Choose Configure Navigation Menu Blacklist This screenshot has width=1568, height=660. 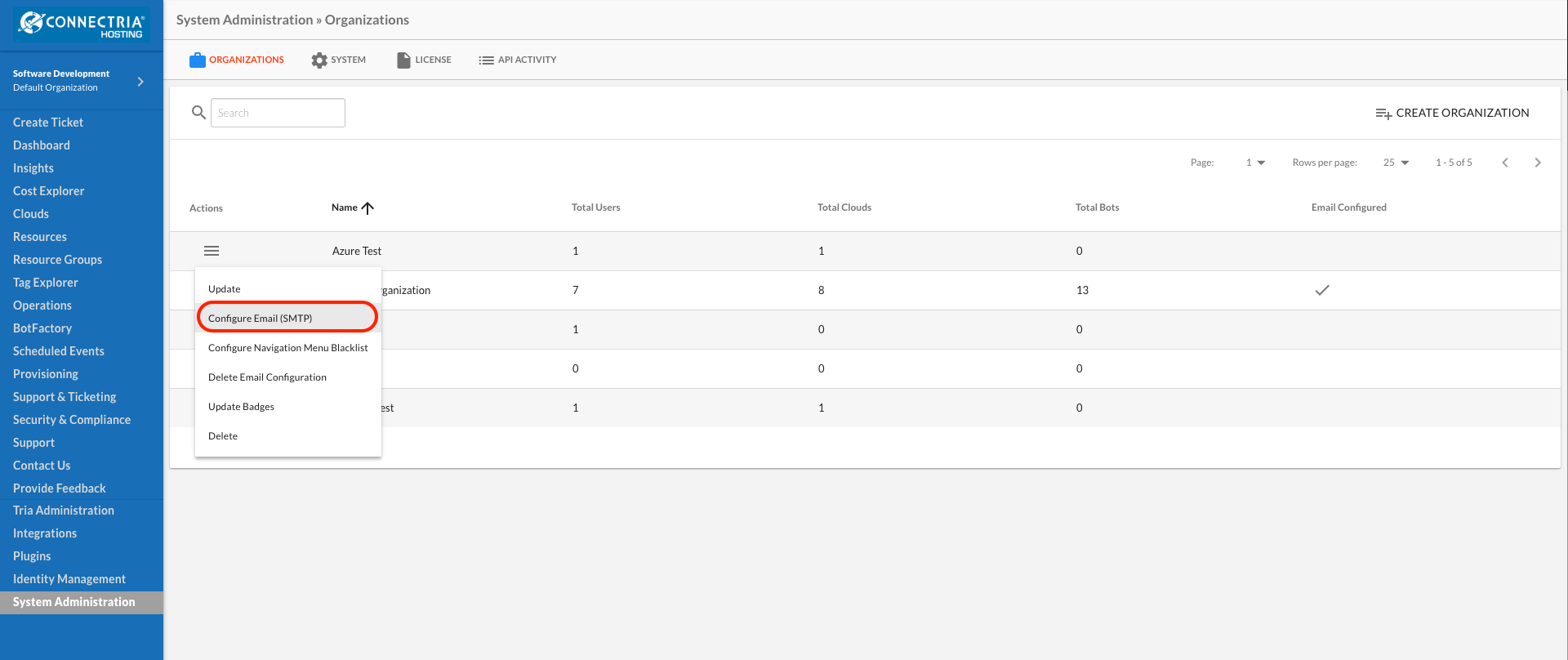pos(288,348)
